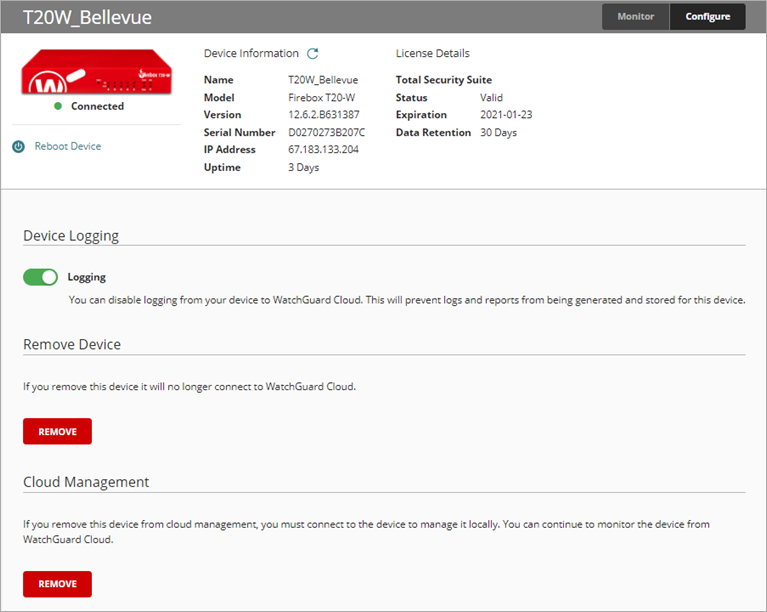The height and width of the screenshot is (612, 767).
Task: Click the License Details heading
Action: pyautogui.click(x=432, y=53)
